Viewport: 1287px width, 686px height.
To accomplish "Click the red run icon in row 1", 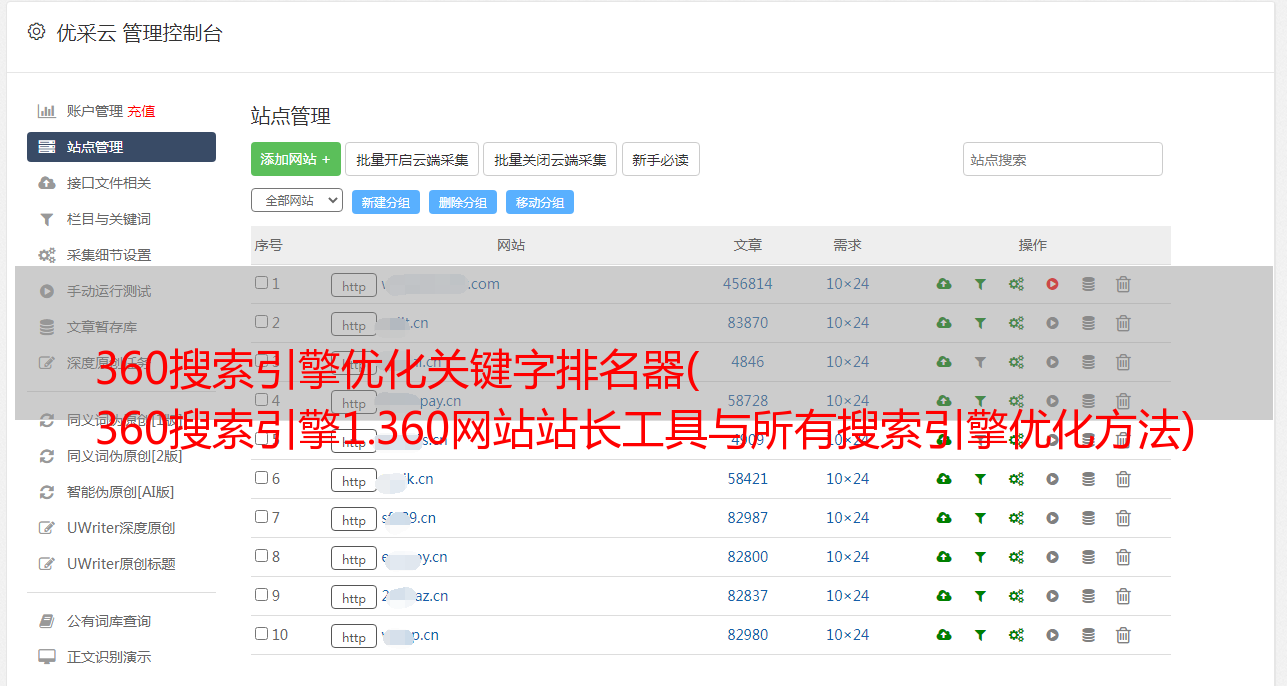I will [x=1052, y=284].
